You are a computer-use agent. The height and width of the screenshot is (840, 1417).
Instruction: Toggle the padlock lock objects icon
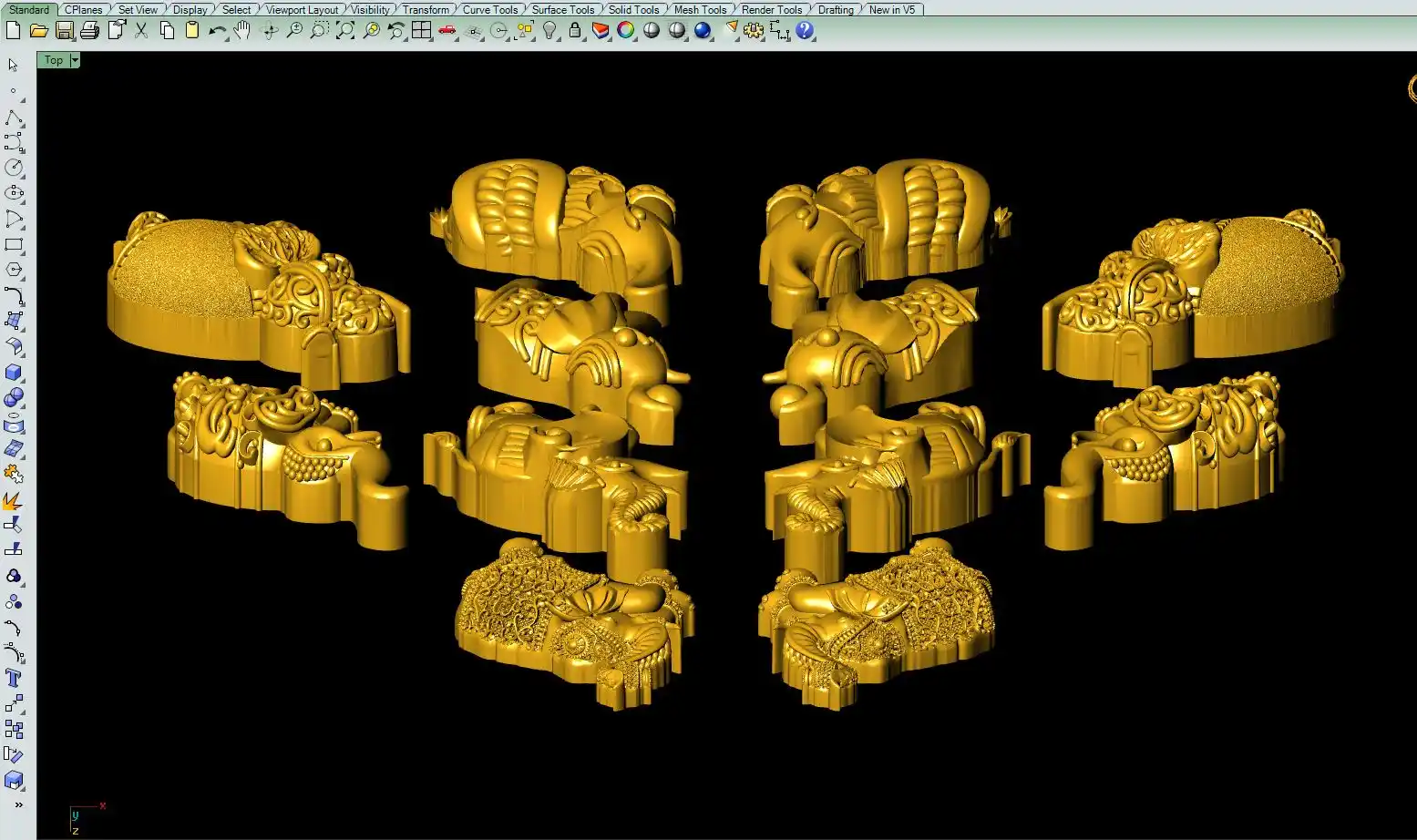click(575, 31)
